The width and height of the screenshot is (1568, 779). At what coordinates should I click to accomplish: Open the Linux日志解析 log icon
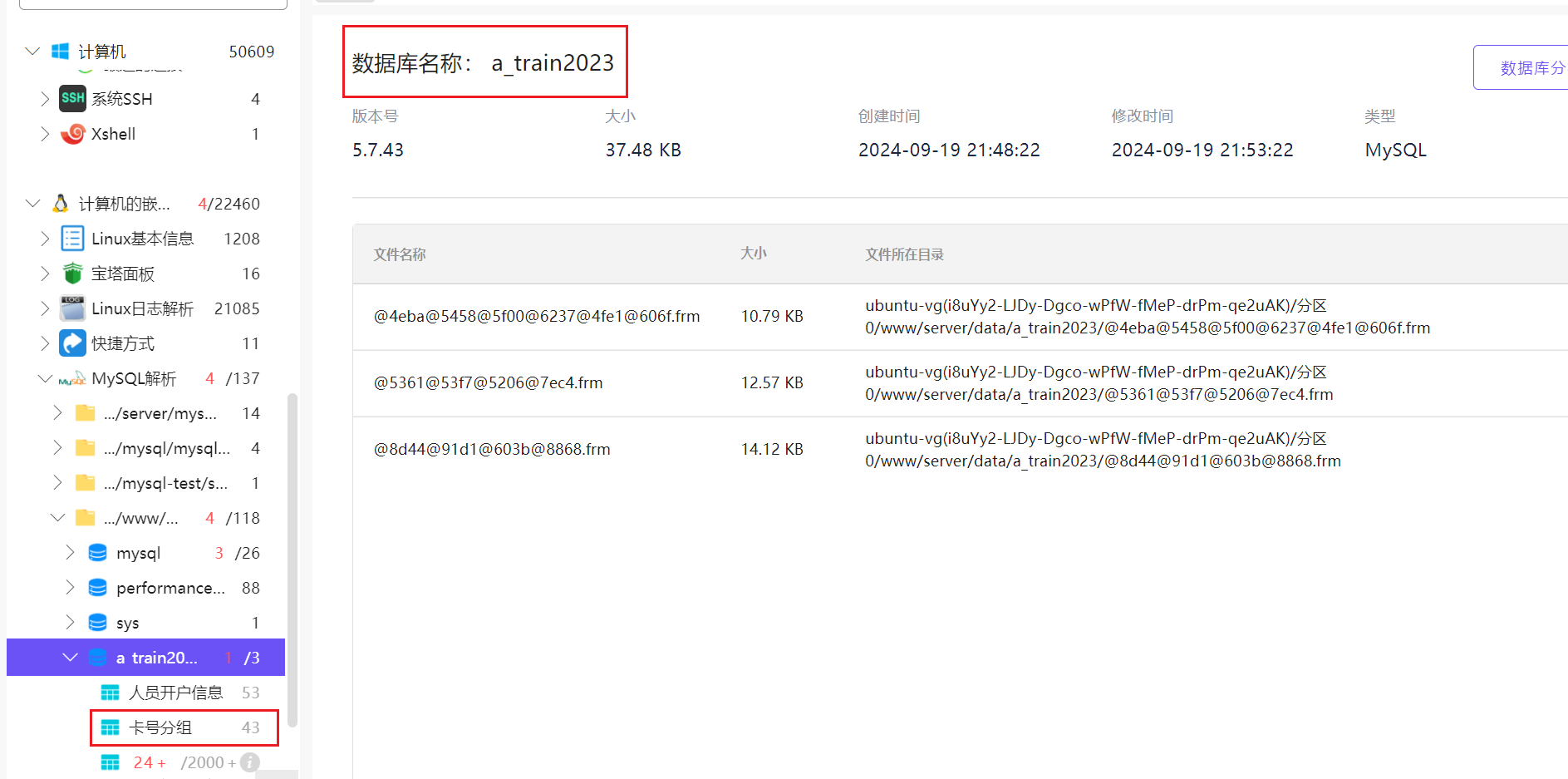73,308
